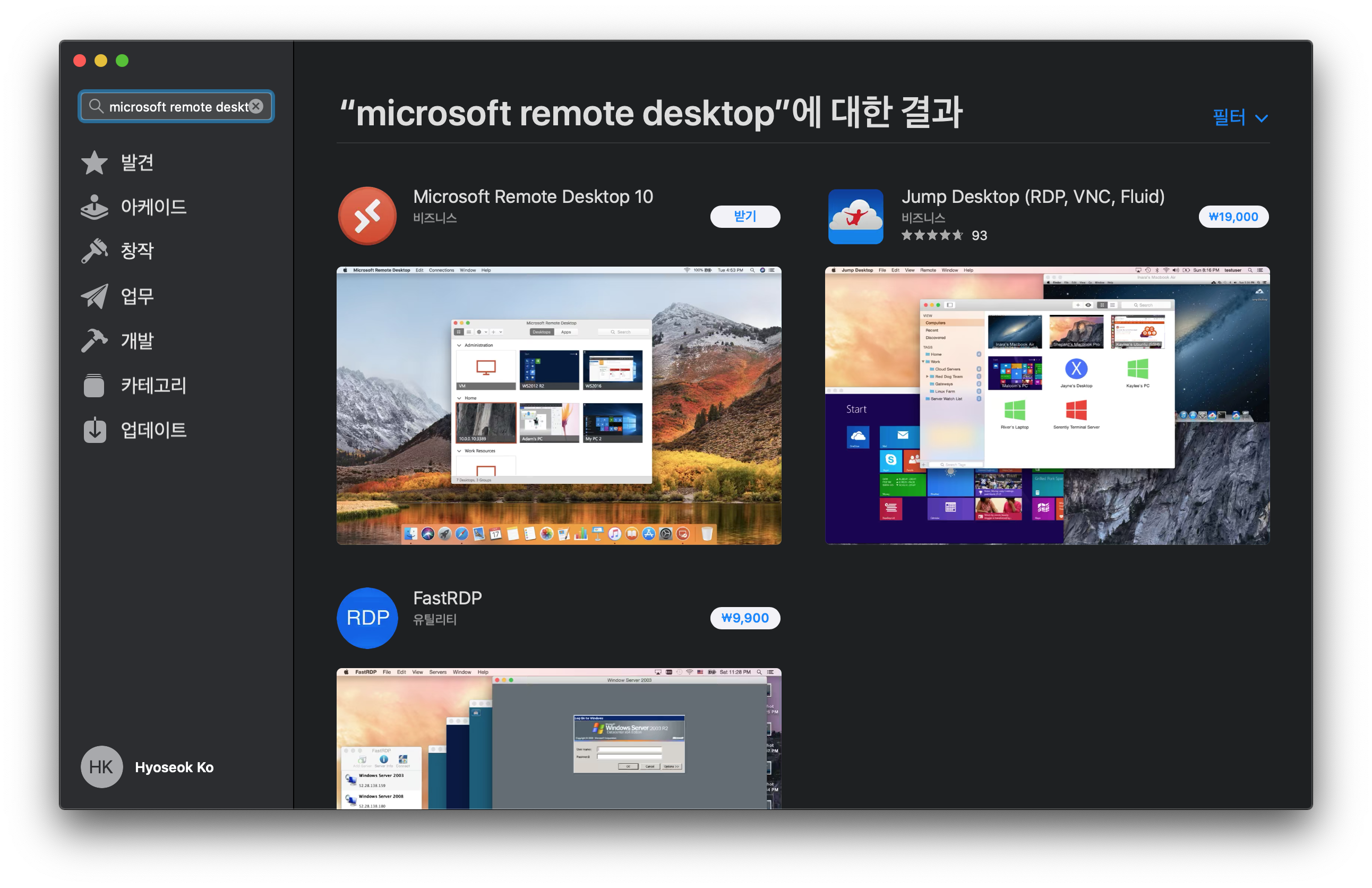The image size is (1372, 888).
Task: Select the Create paintbrush icon
Action: [94, 251]
